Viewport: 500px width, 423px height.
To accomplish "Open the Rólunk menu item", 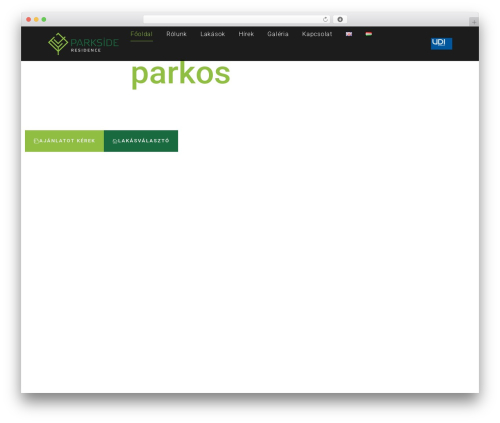I will pyautogui.click(x=176, y=34).
